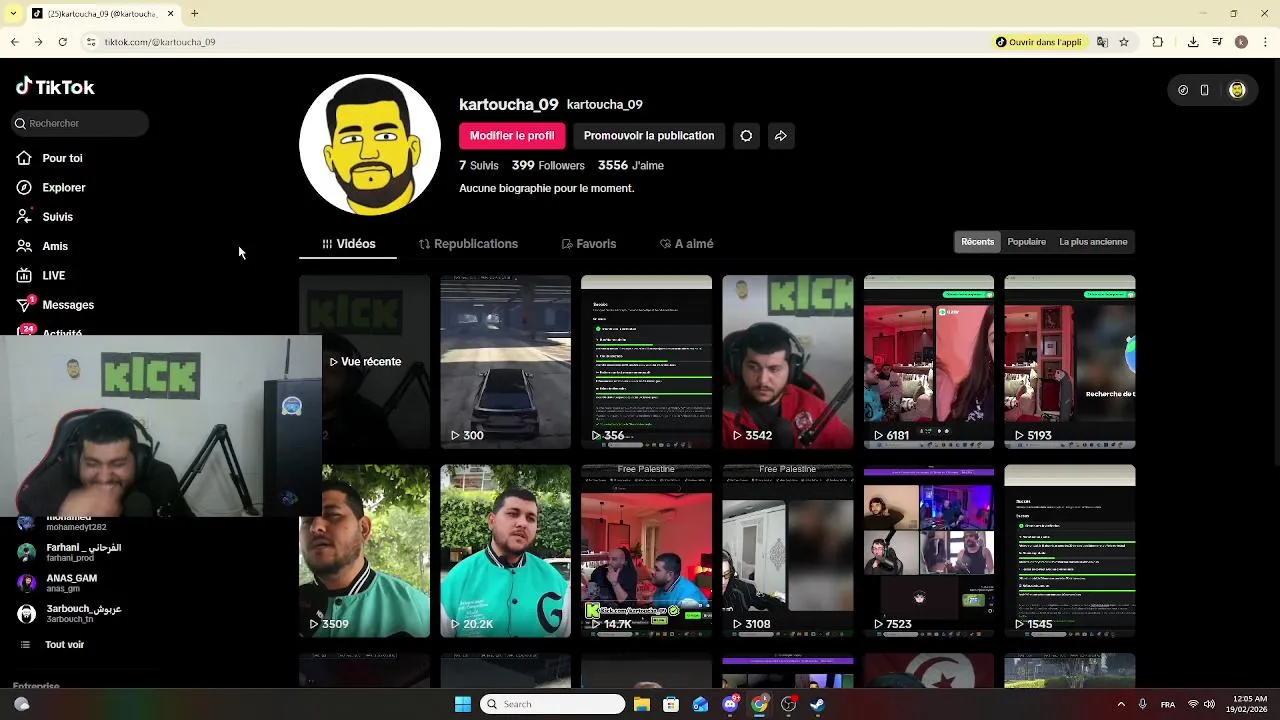Click Modifier le profil button
Viewport: 1280px width, 720px height.
[512, 136]
